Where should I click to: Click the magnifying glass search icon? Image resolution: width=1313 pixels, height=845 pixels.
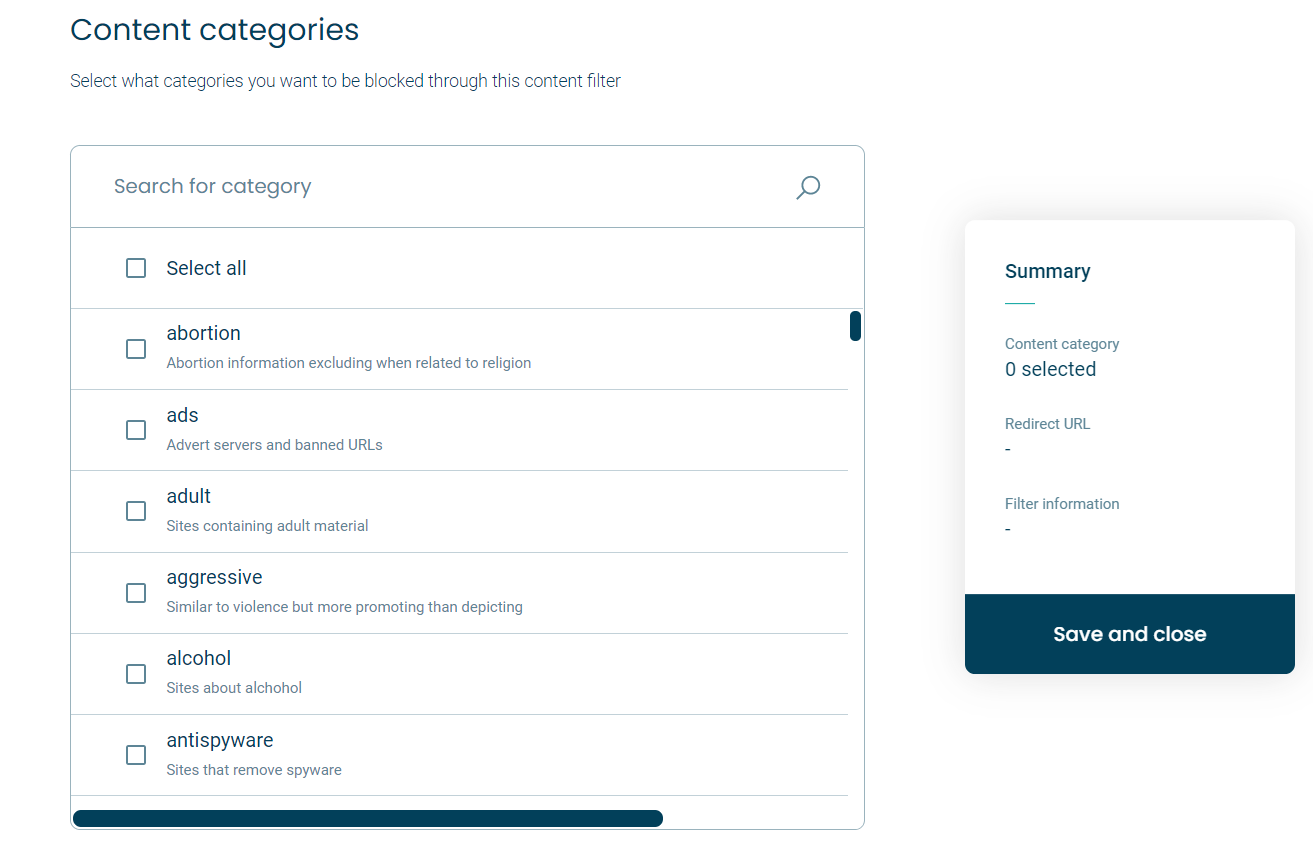808,187
